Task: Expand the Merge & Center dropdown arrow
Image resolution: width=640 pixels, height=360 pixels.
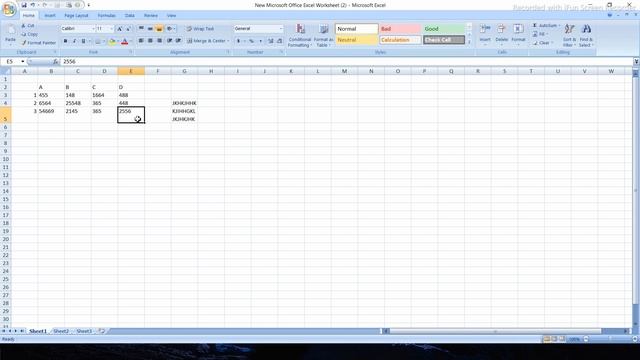Action: 228,41
